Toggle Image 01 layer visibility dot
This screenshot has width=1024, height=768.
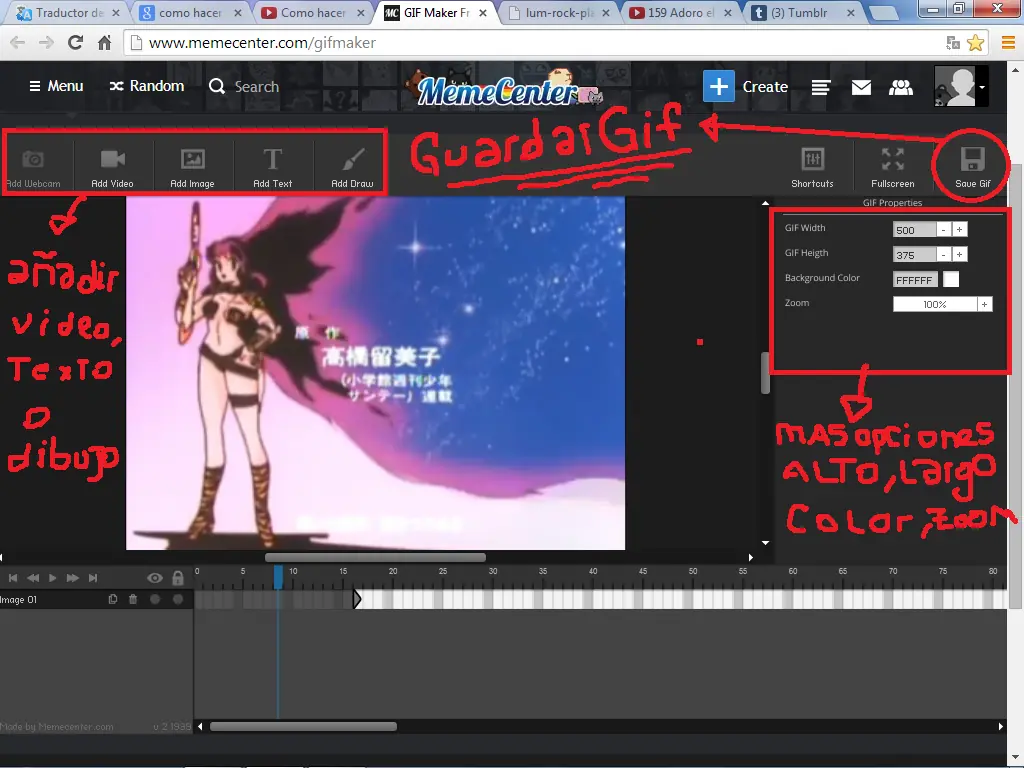click(155, 599)
